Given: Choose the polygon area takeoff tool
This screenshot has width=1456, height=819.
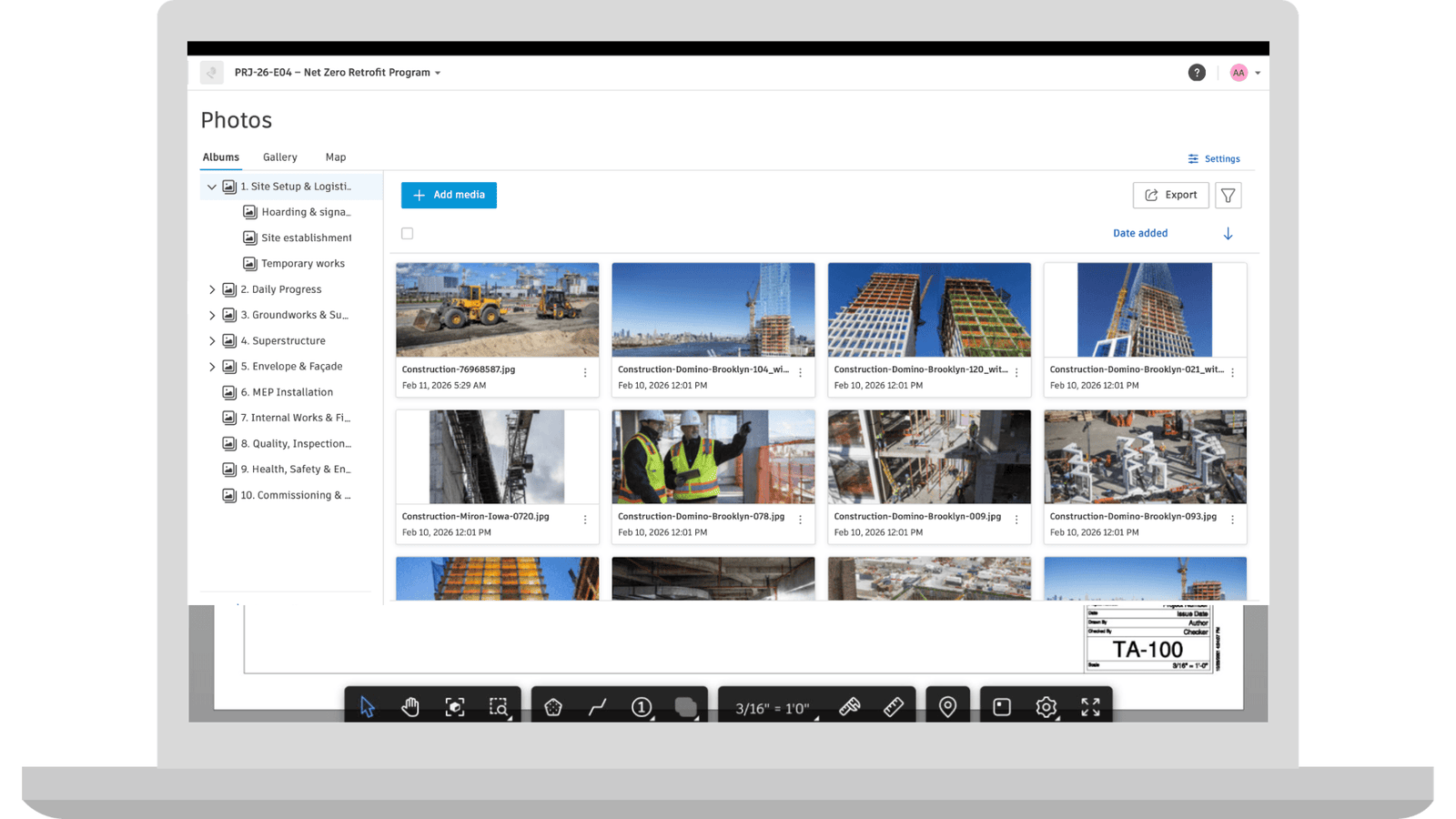Looking at the screenshot, I should (553, 707).
